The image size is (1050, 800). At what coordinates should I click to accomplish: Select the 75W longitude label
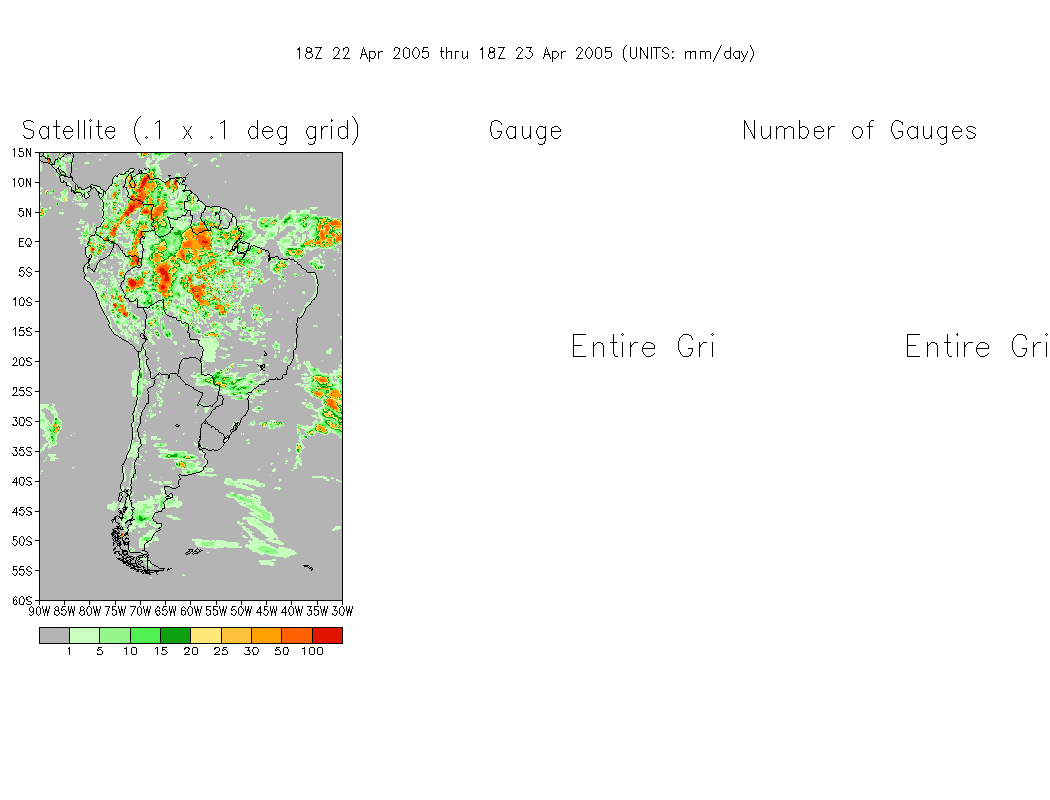[115, 611]
